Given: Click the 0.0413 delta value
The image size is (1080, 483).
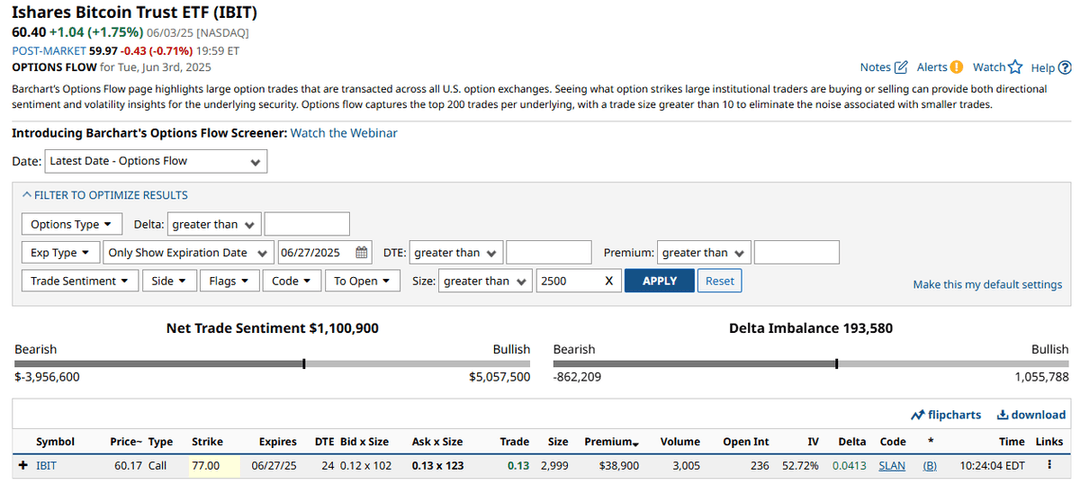Looking at the screenshot, I should click(x=849, y=466).
